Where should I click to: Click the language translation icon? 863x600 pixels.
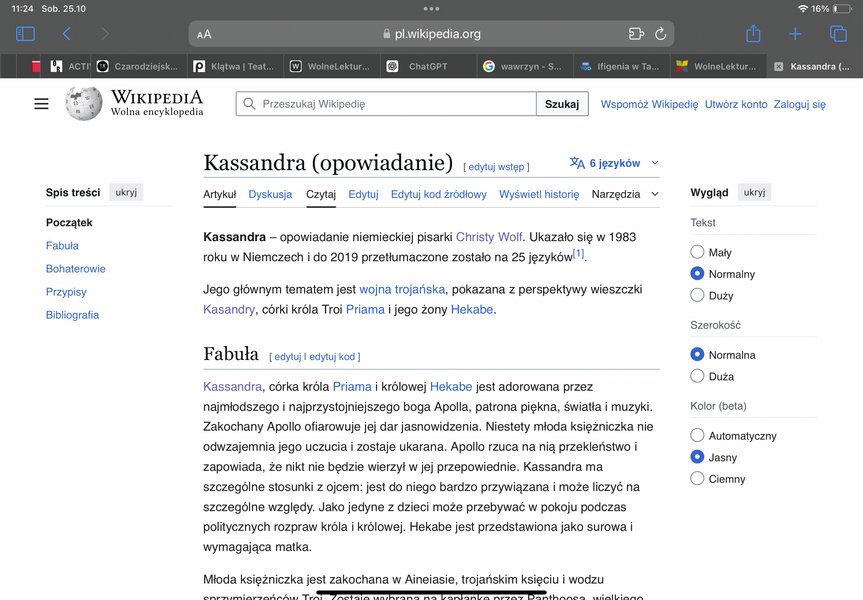coord(577,163)
